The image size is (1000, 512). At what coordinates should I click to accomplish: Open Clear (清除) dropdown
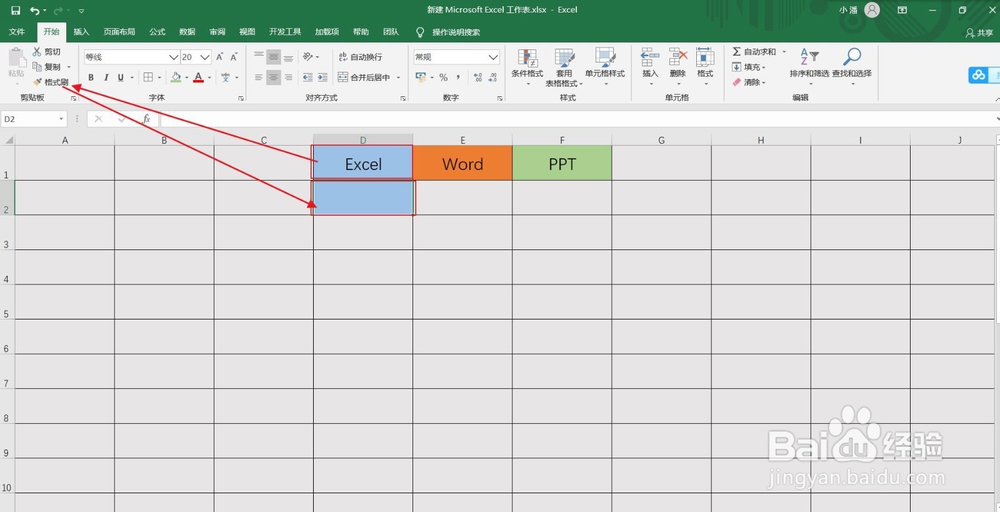pyautogui.click(x=749, y=82)
